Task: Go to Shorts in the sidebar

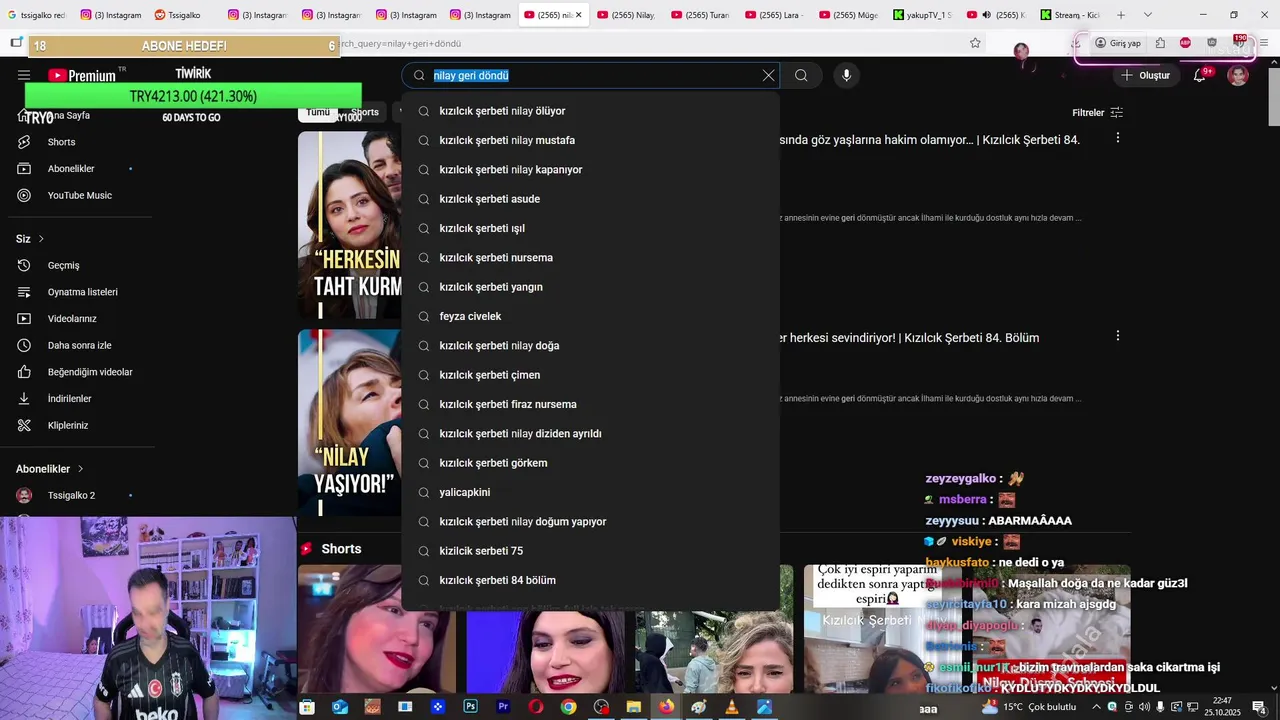Action: coord(61,142)
